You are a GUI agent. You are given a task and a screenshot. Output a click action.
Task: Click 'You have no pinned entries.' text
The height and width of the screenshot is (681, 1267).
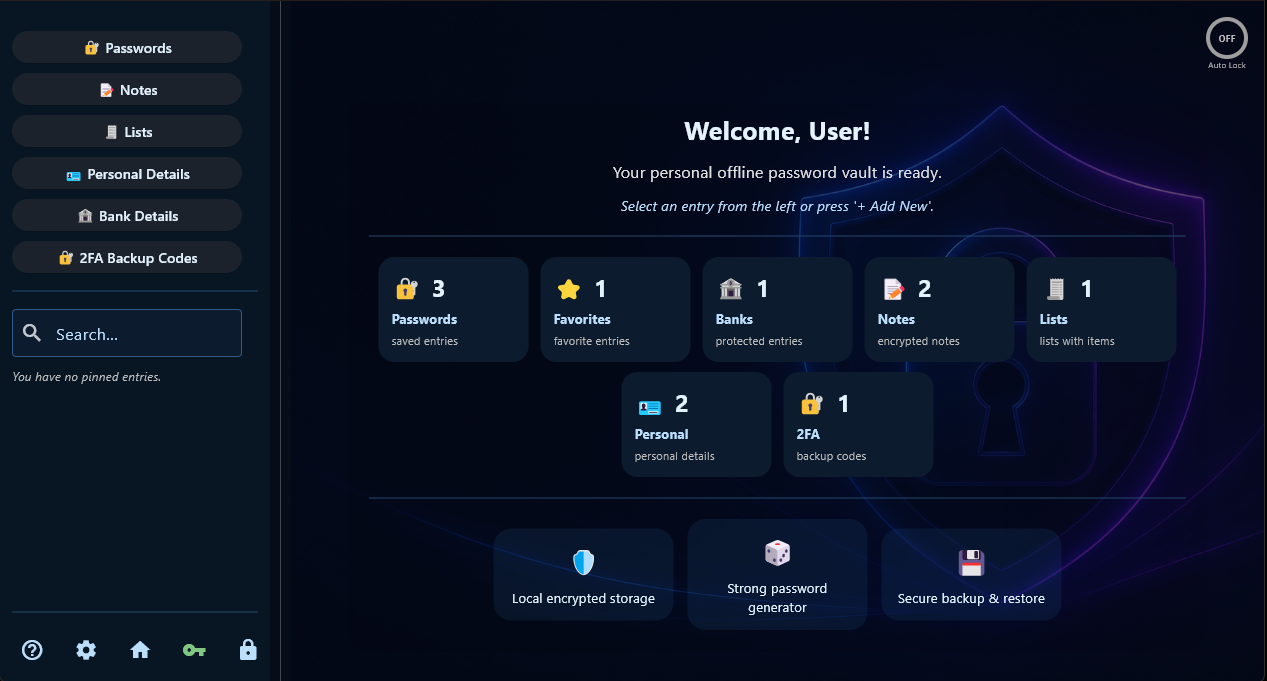tap(86, 377)
